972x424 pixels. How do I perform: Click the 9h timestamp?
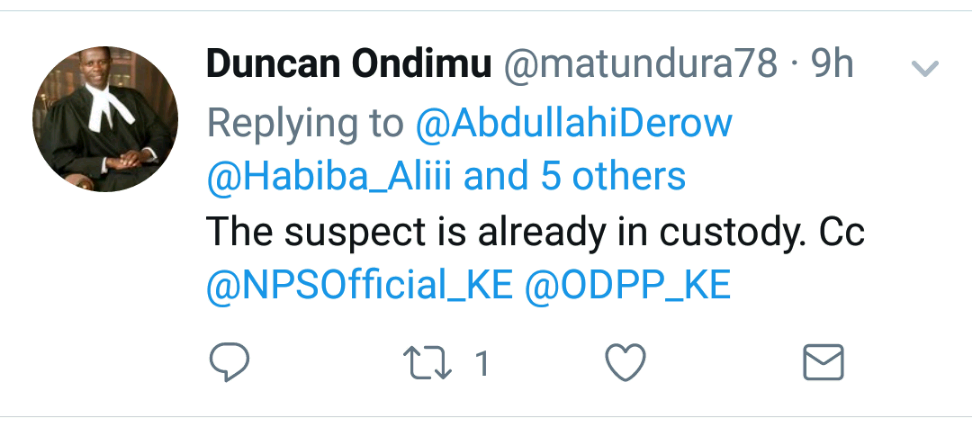point(832,66)
